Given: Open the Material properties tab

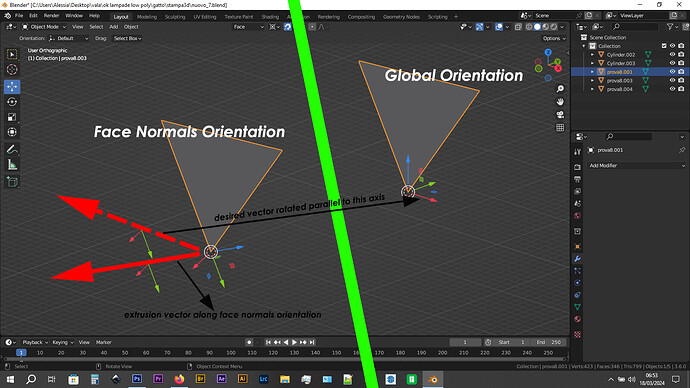Looking at the screenshot, I should (x=577, y=319).
